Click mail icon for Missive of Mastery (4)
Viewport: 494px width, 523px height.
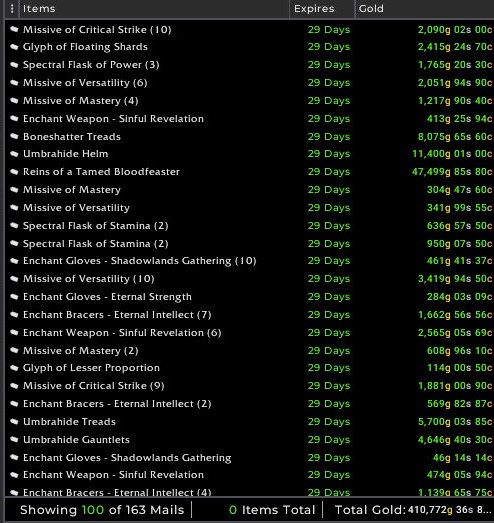pyautogui.click(x=14, y=101)
